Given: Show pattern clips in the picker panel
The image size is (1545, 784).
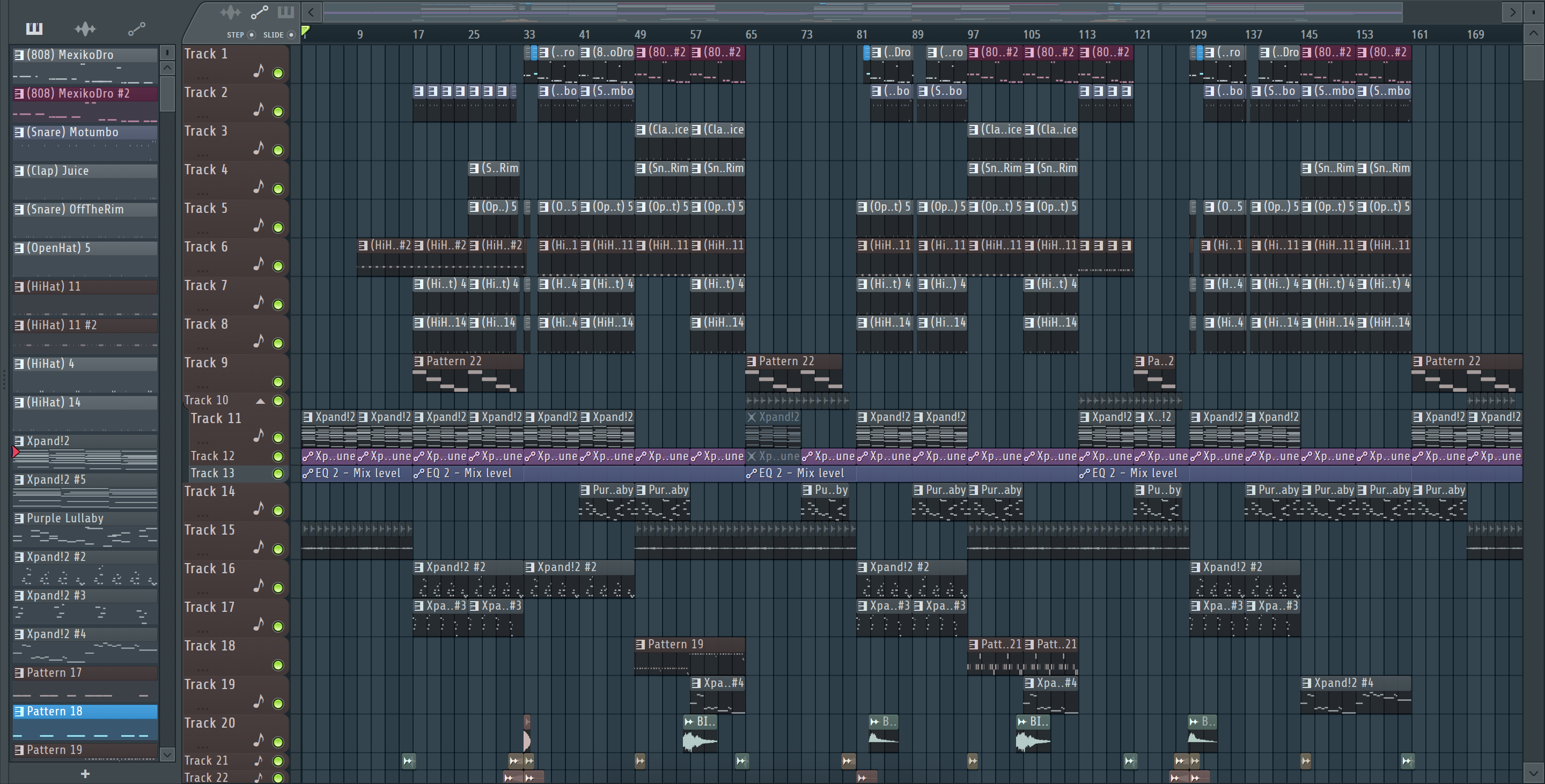Looking at the screenshot, I should point(34,29).
